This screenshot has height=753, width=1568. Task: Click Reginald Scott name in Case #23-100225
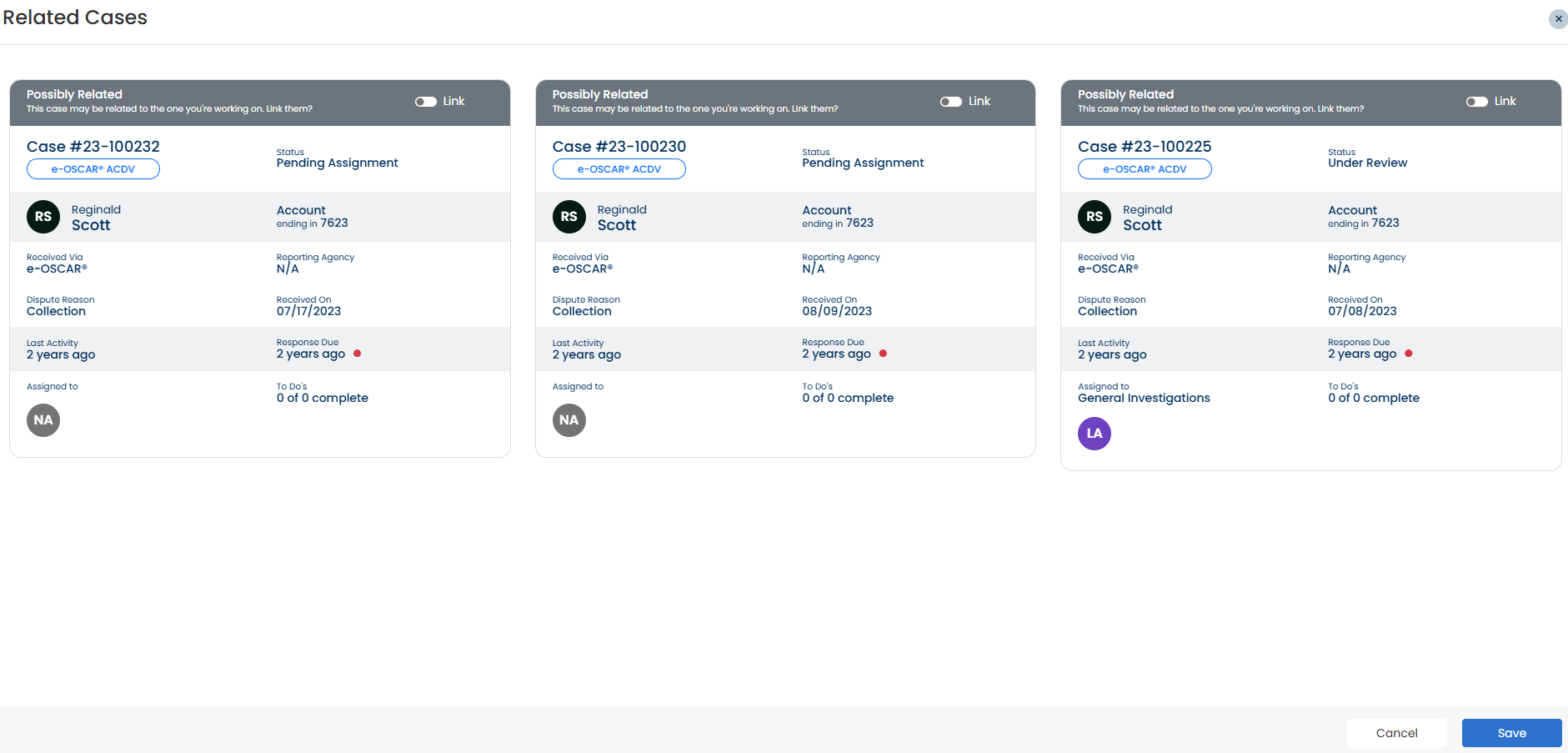(x=1147, y=218)
